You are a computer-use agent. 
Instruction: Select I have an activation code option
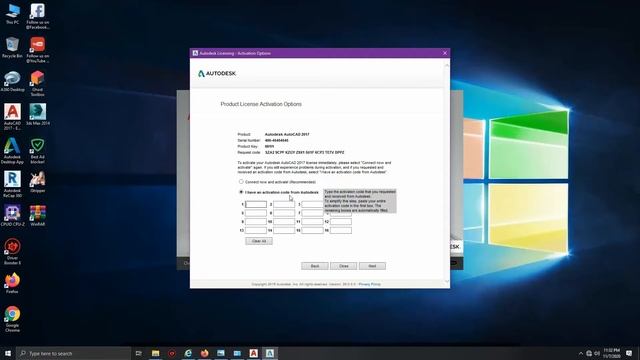[x=241, y=192]
